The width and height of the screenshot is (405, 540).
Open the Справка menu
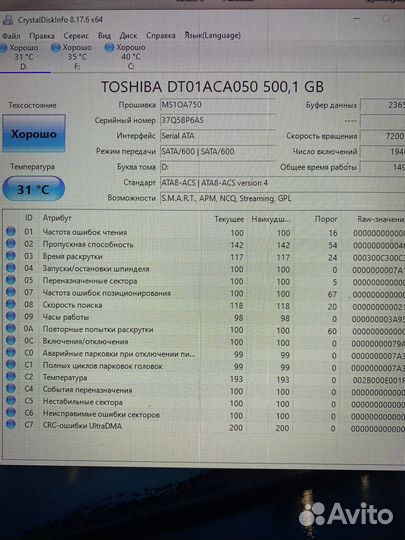pos(160,35)
